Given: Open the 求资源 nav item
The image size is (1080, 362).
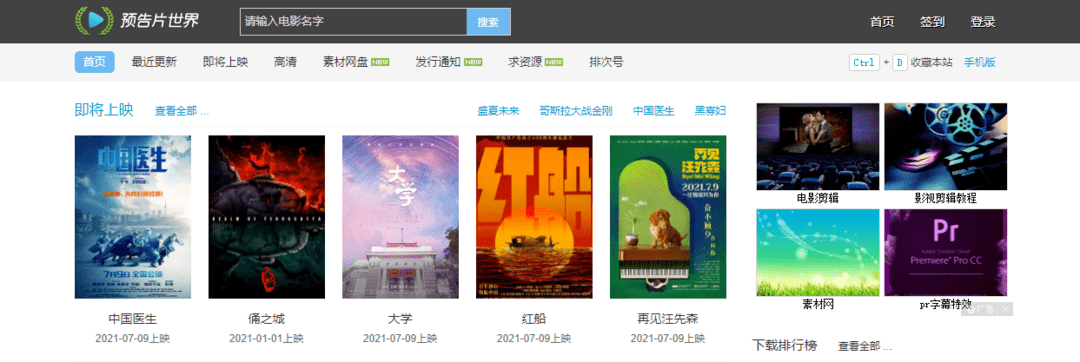Looking at the screenshot, I should (x=526, y=62).
